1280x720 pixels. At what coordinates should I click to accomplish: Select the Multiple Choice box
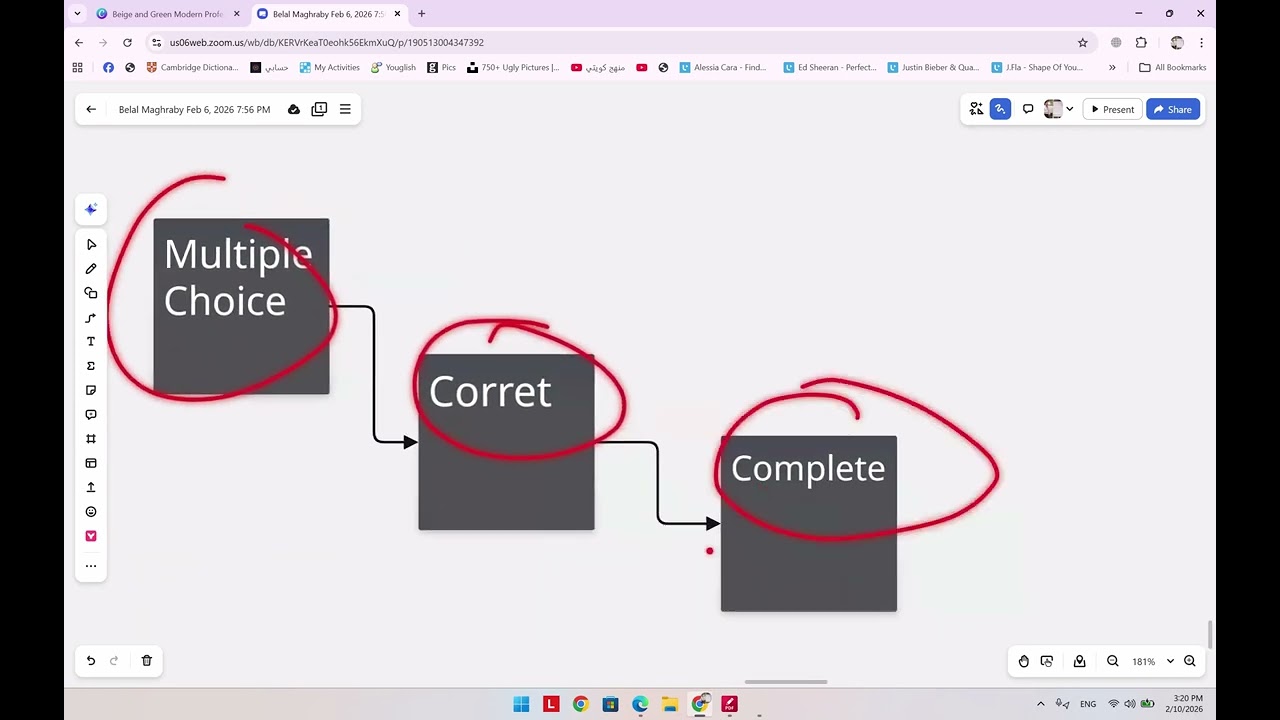(x=241, y=306)
